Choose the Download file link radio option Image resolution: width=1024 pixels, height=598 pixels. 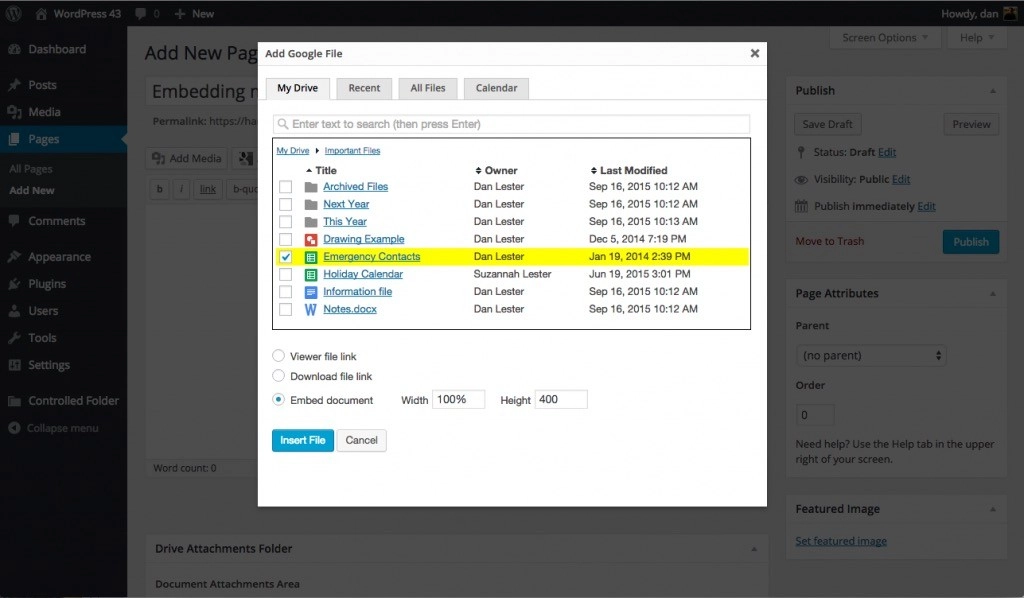click(x=279, y=376)
